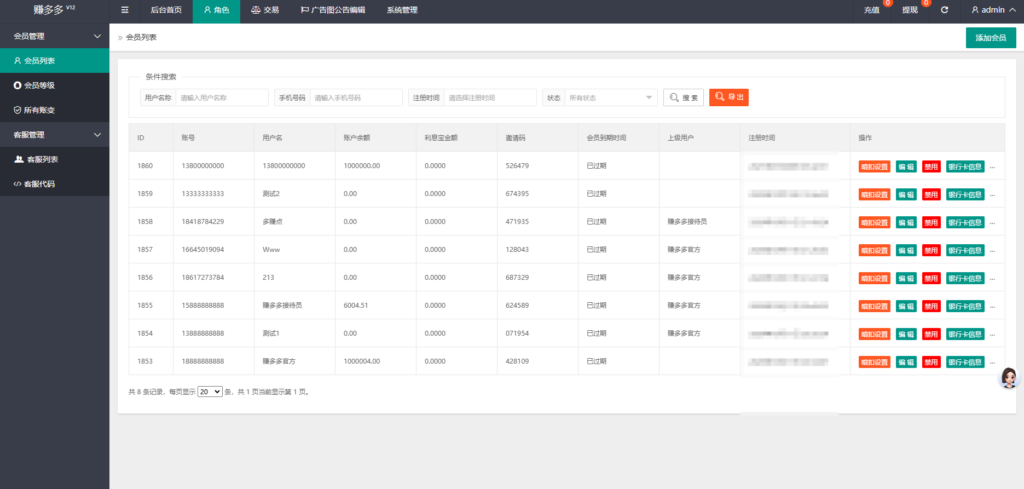
Task: Open 会员等级 in the sidebar
Action: coord(40,85)
